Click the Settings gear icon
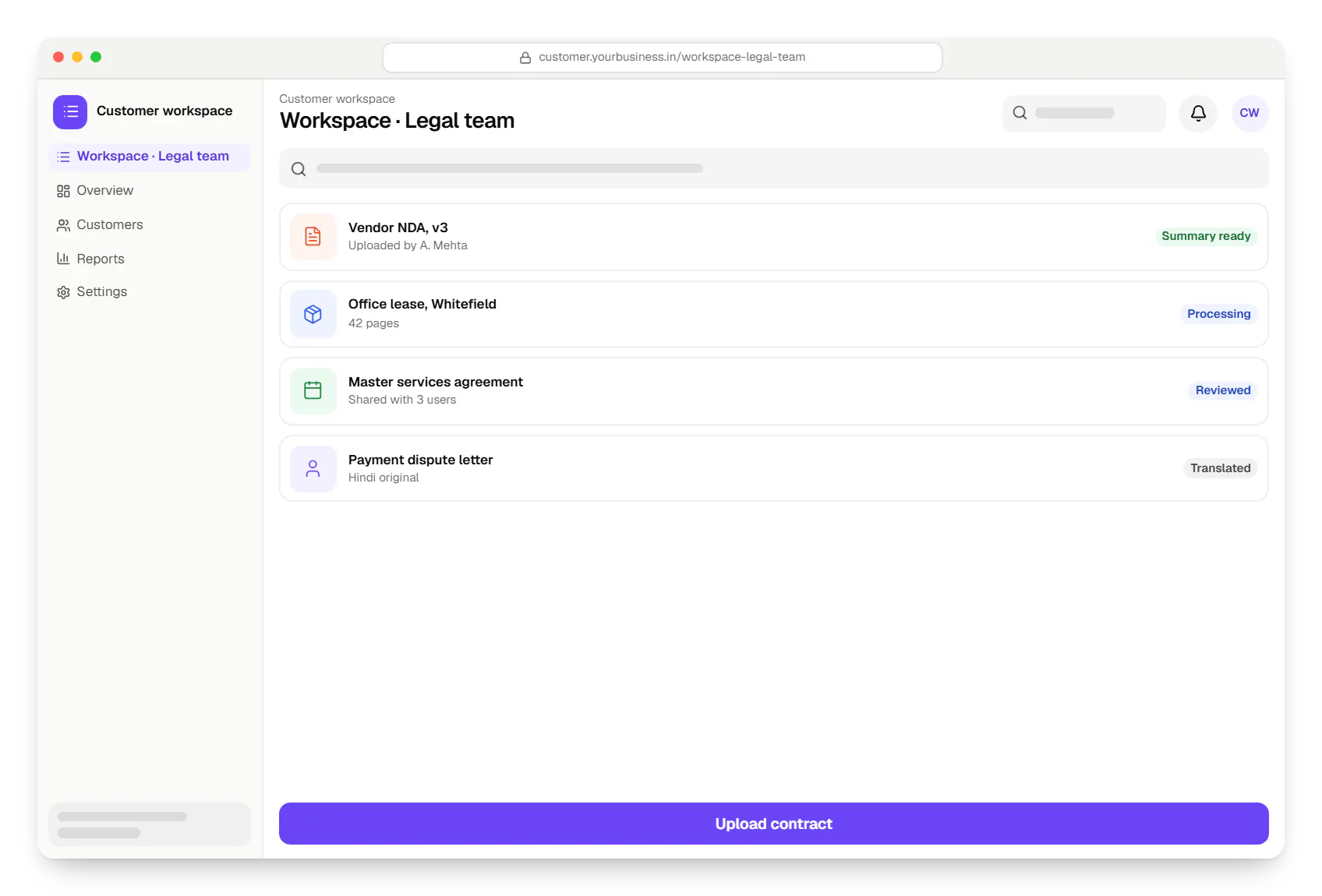The width and height of the screenshot is (1322, 896). click(x=63, y=292)
